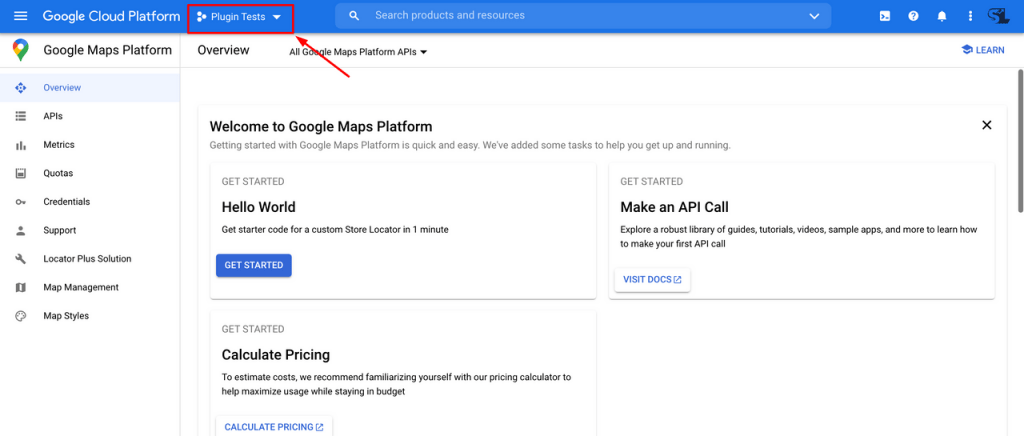Click the Google Maps pin logo
The height and width of the screenshot is (436, 1024).
pos(20,50)
